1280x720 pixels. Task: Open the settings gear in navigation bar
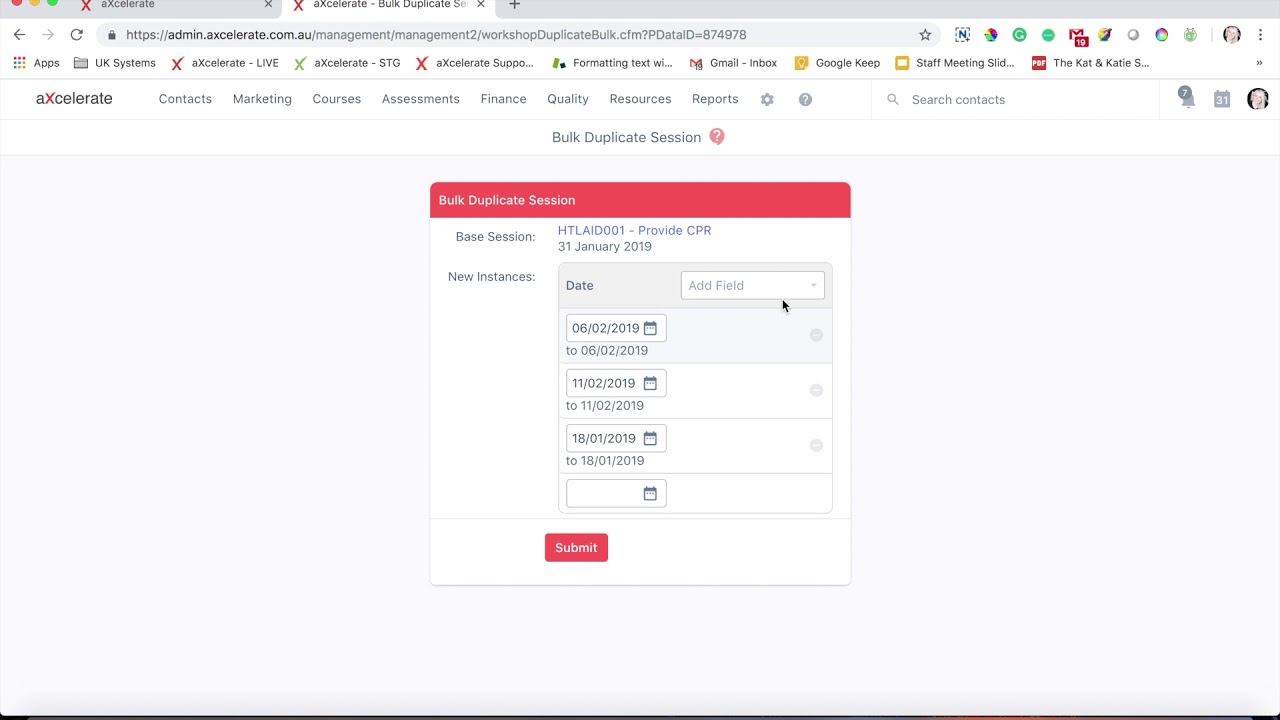pos(767,99)
